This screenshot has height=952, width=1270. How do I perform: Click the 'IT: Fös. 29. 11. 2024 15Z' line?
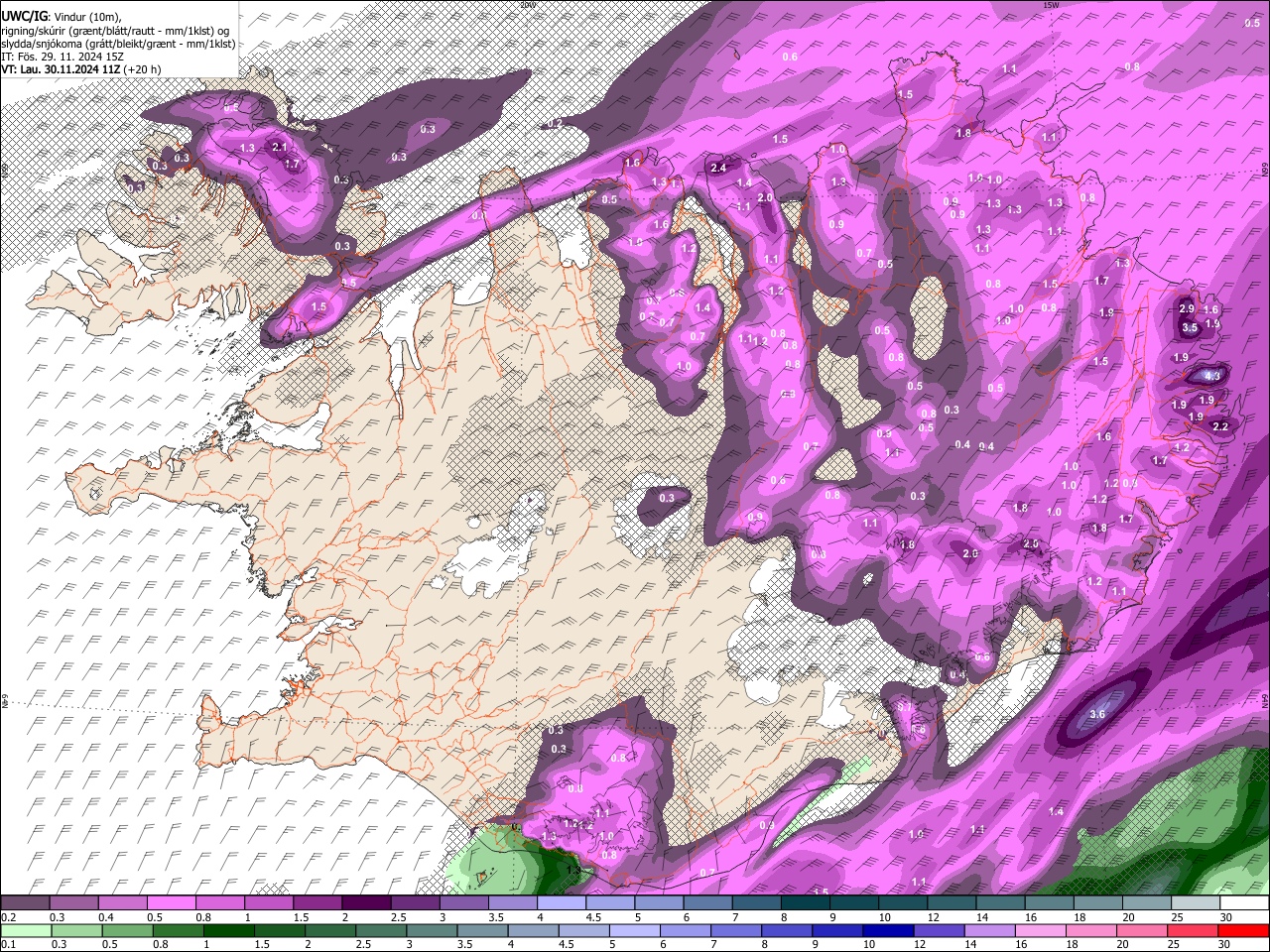tap(63, 57)
